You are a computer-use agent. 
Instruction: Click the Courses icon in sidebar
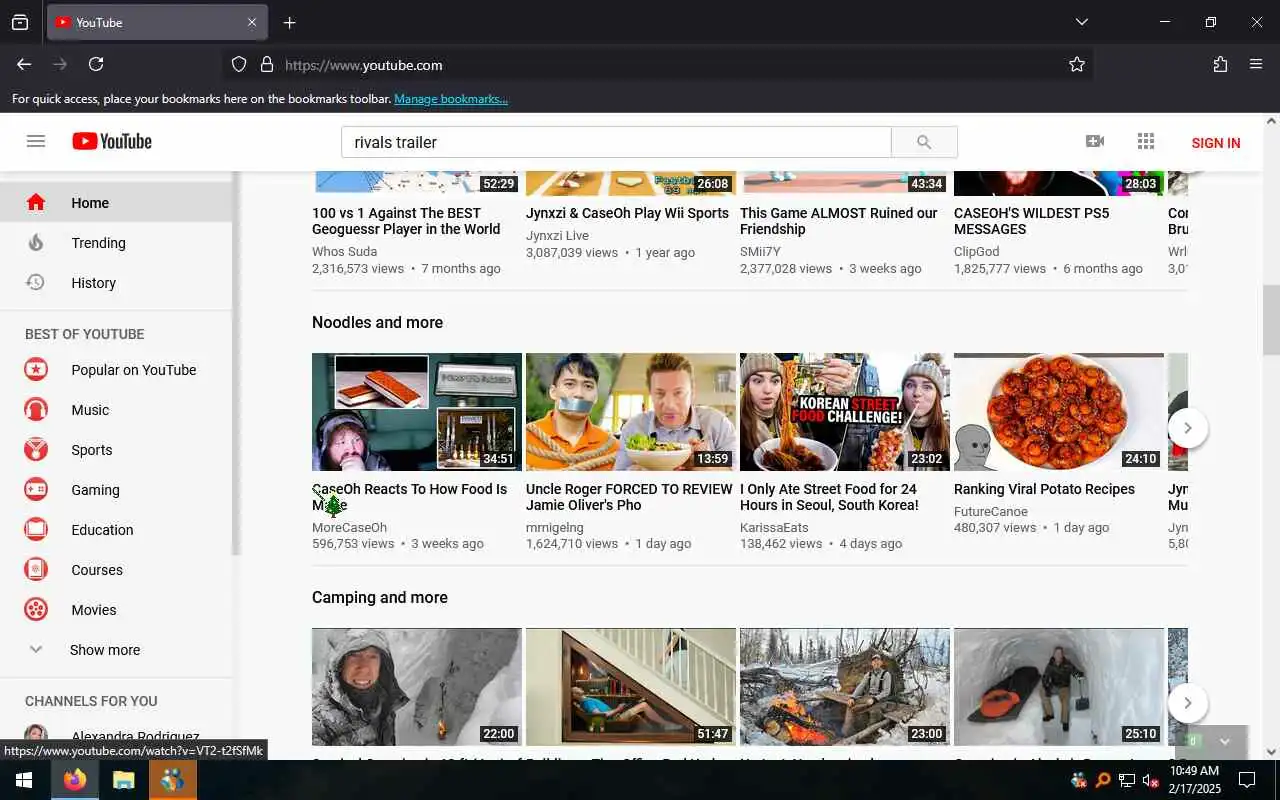point(36,570)
